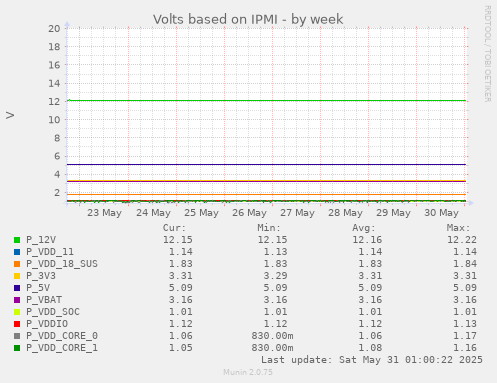This screenshot has height=383, width=497.
Task: Select the P_VBAT legend label
Action: pyautogui.click(x=44, y=300)
